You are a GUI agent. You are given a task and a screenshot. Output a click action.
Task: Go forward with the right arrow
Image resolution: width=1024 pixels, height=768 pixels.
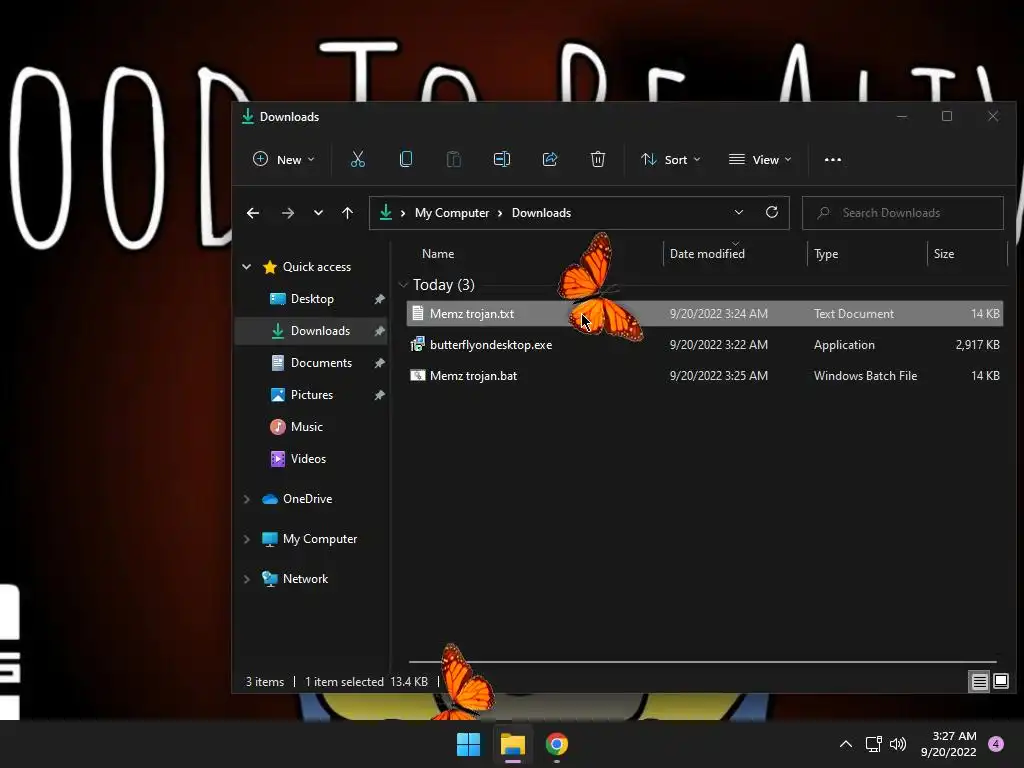pyautogui.click(x=287, y=213)
